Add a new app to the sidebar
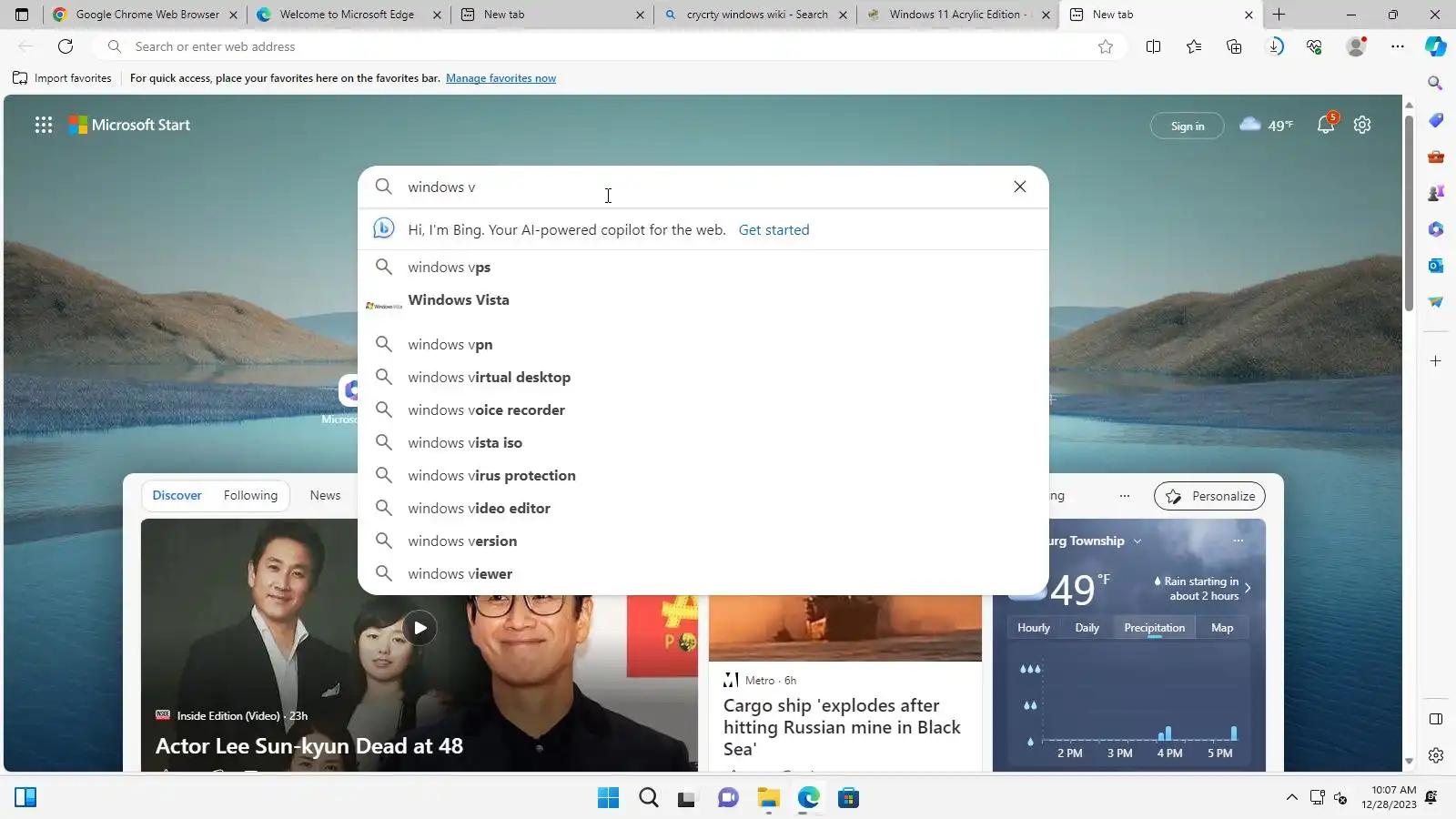 (1436, 361)
